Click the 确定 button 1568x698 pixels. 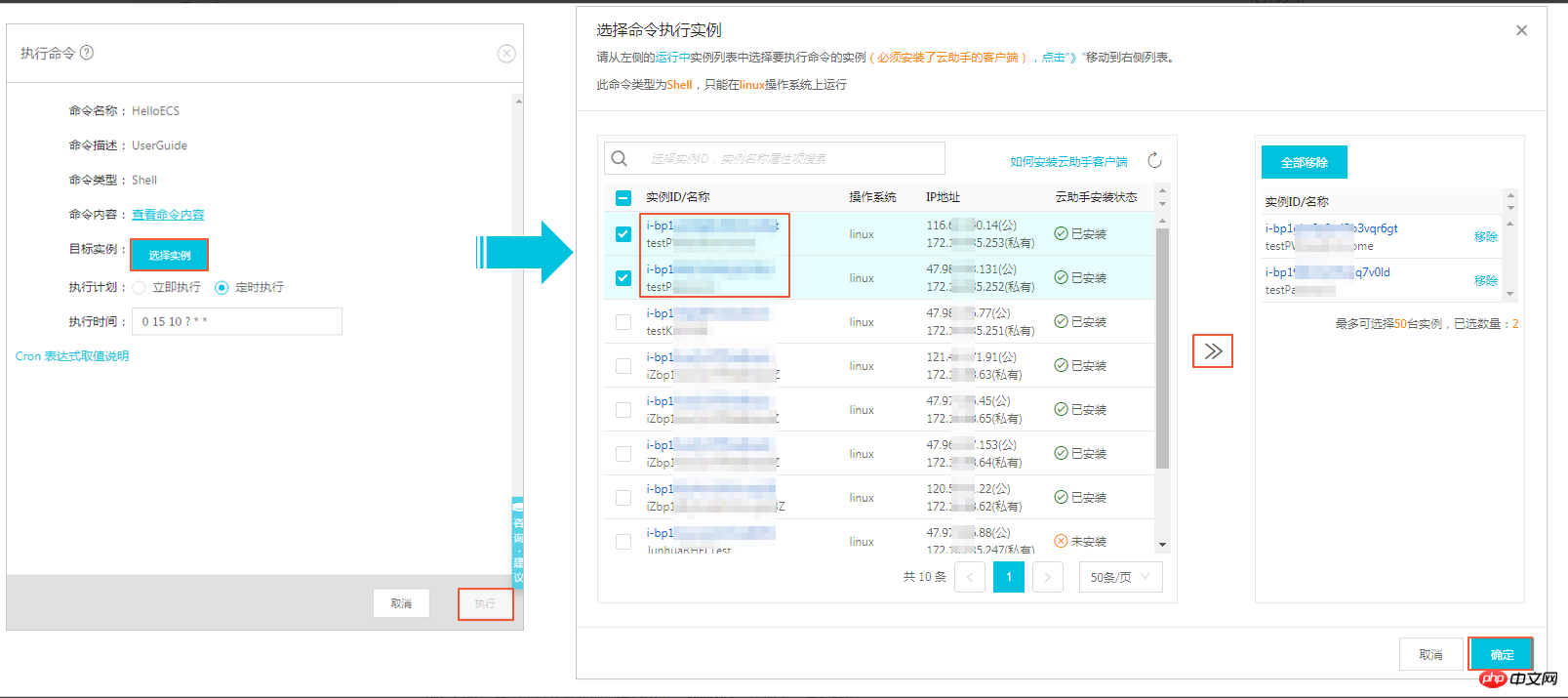(1502, 655)
